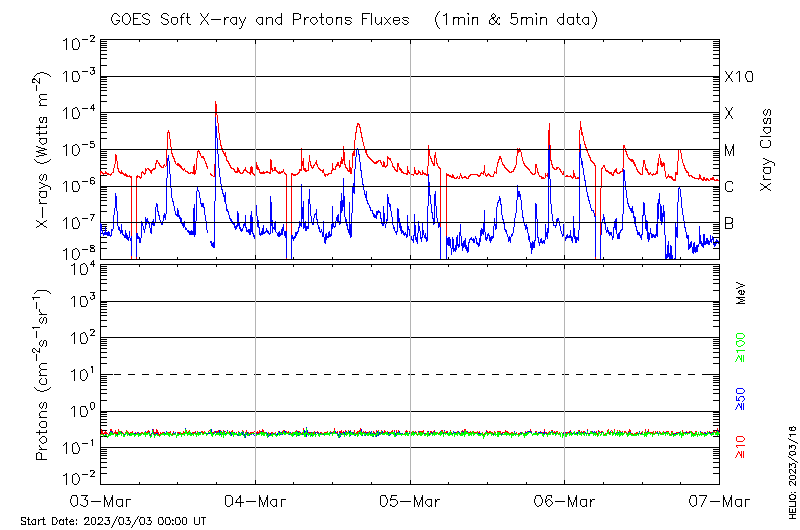This screenshot has height=530, width=800.
Task: Select the 07-Mar date tick label
Action: click(x=718, y=500)
